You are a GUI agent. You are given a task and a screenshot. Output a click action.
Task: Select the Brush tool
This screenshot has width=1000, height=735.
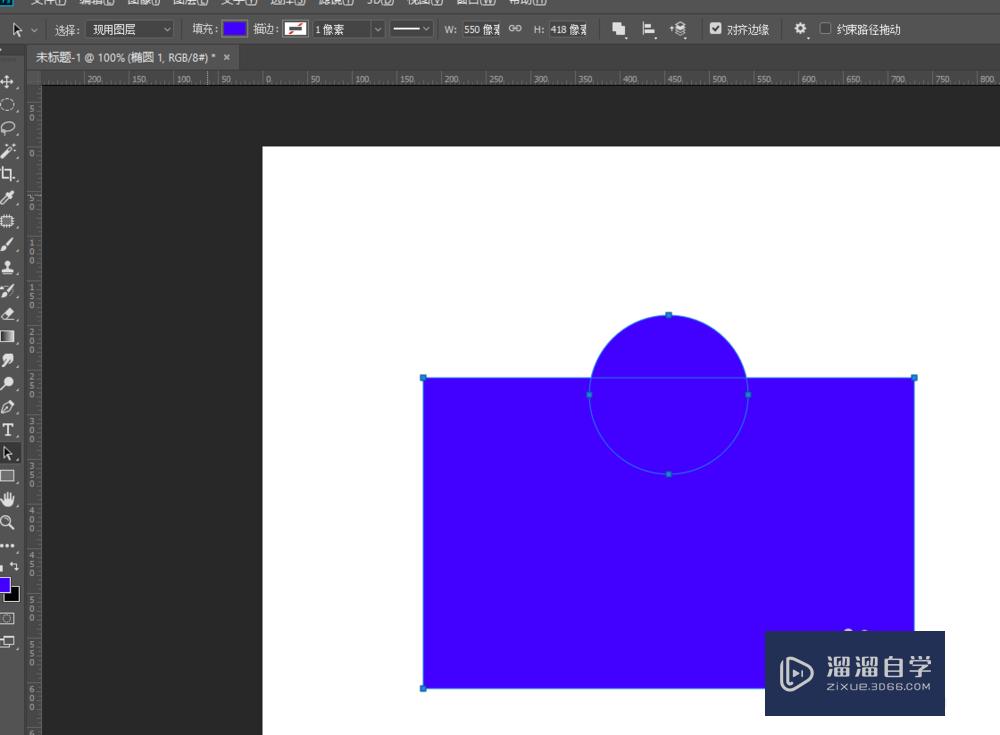pyautogui.click(x=8, y=244)
